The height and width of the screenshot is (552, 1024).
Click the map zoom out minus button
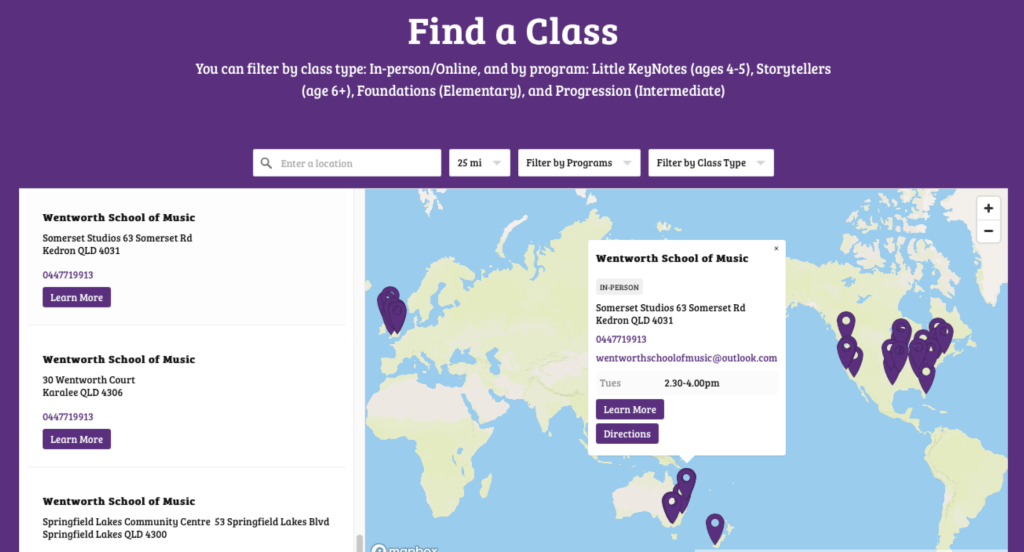988,231
